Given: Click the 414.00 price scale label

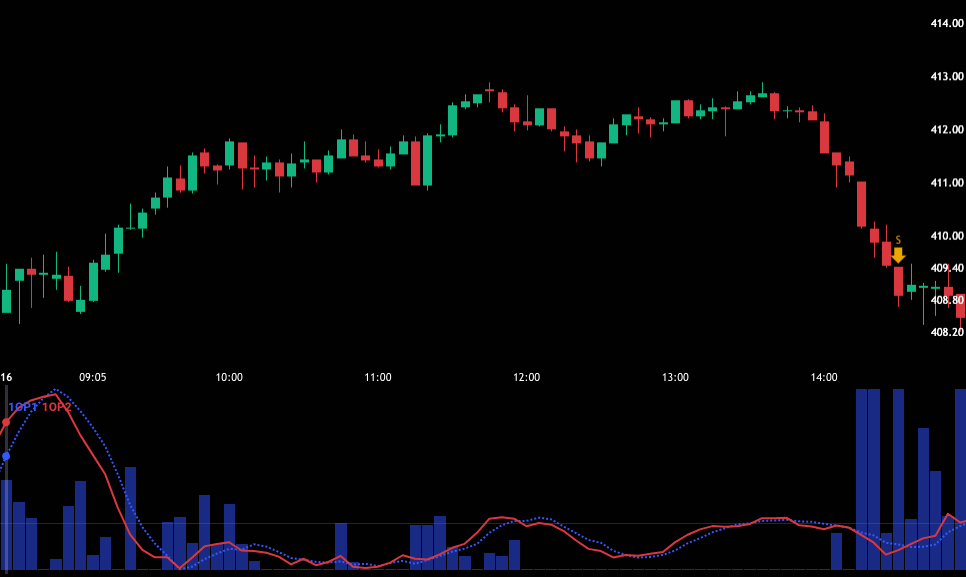Looking at the screenshot, I should [x=946, y=23].
